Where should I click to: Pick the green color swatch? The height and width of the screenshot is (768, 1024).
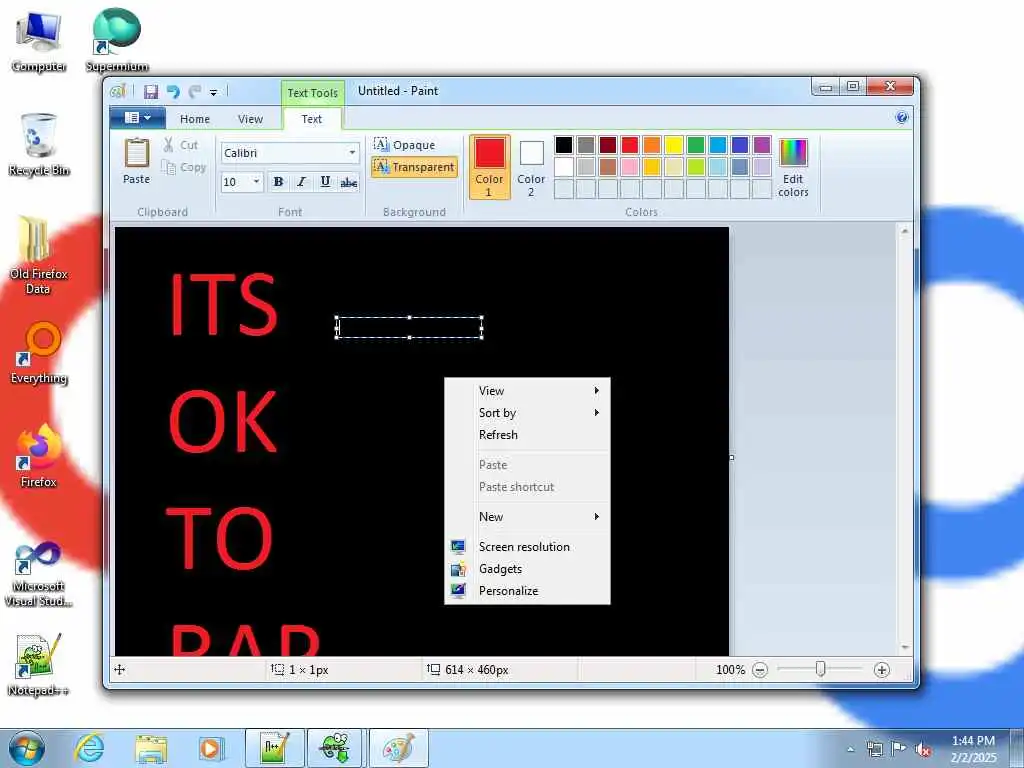696,145
